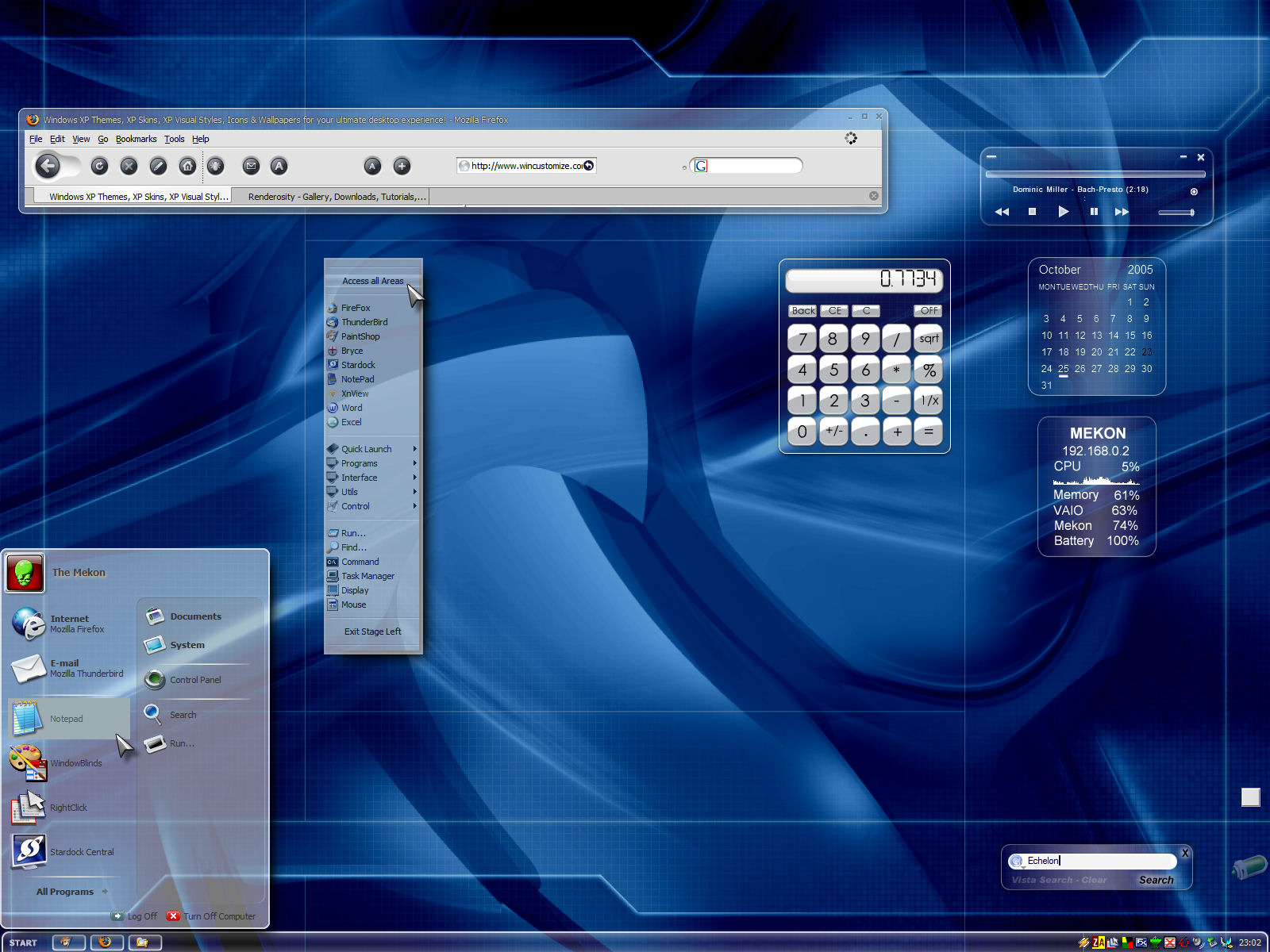Reload the page in Firefox
1270x952 pixels.
click(x=99, y=166)
